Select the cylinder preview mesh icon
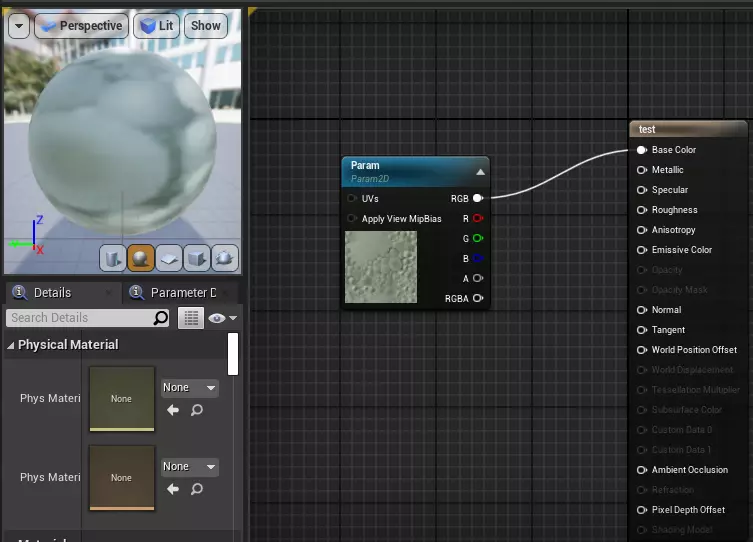The image size is (753, 542). click(113, 258)
